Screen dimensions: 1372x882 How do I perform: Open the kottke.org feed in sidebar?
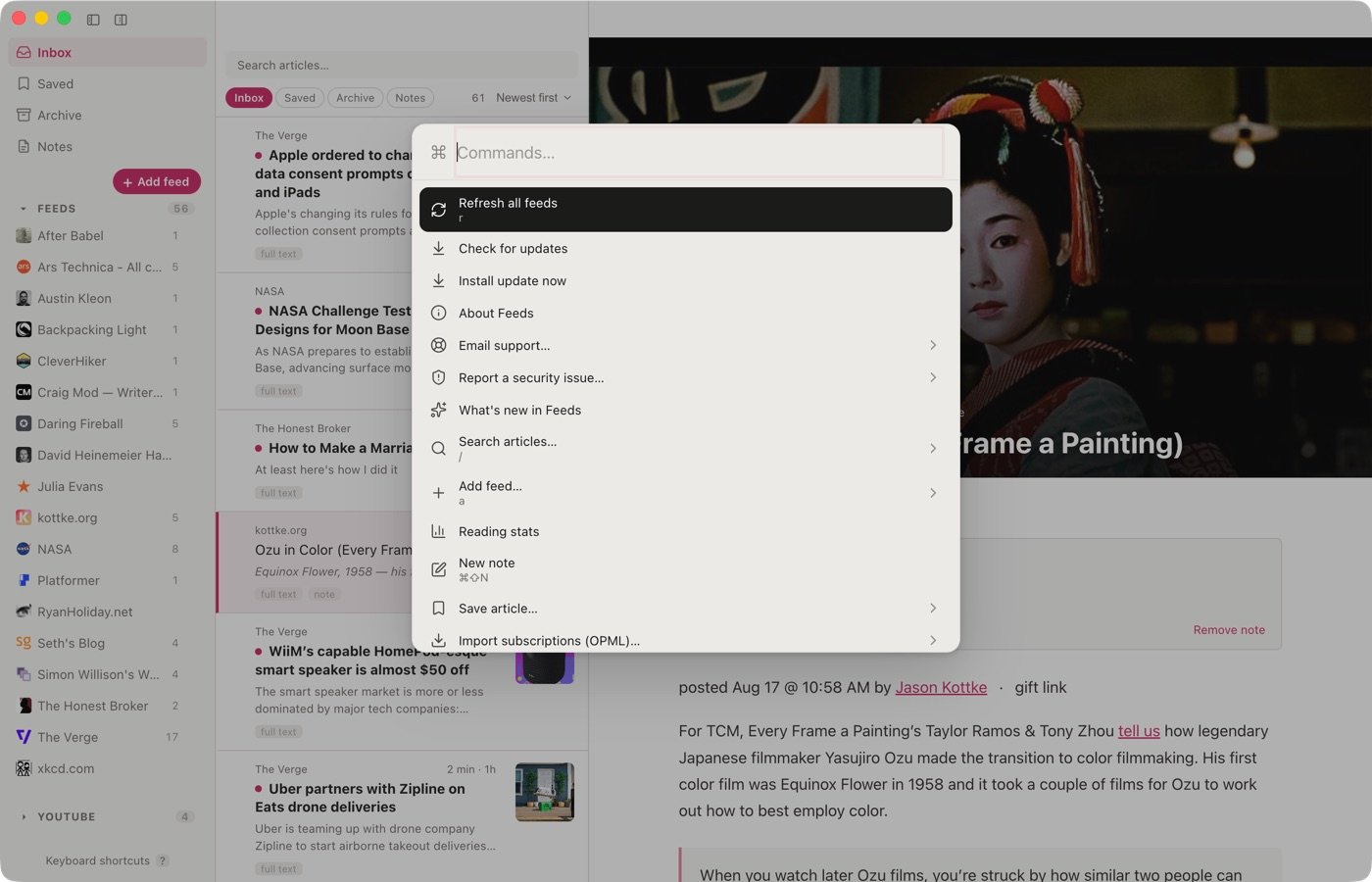coord(108,518)
